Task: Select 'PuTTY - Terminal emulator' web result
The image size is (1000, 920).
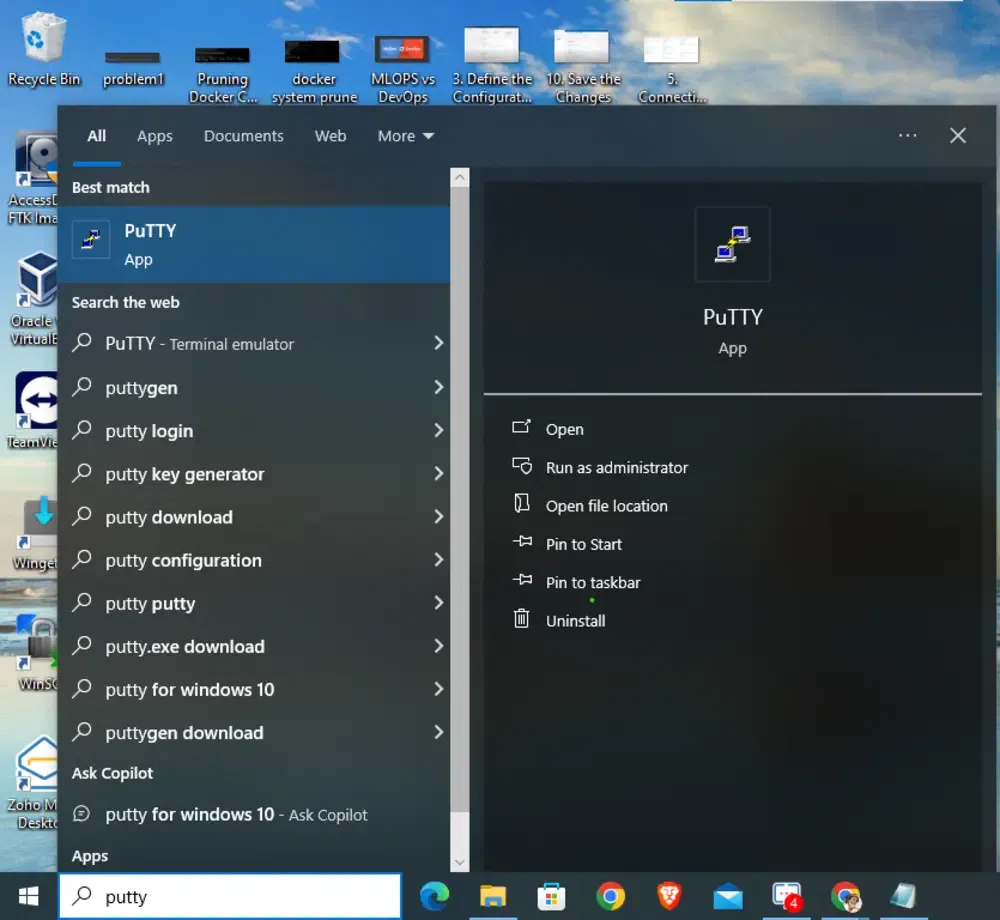Action: (253, 344)
